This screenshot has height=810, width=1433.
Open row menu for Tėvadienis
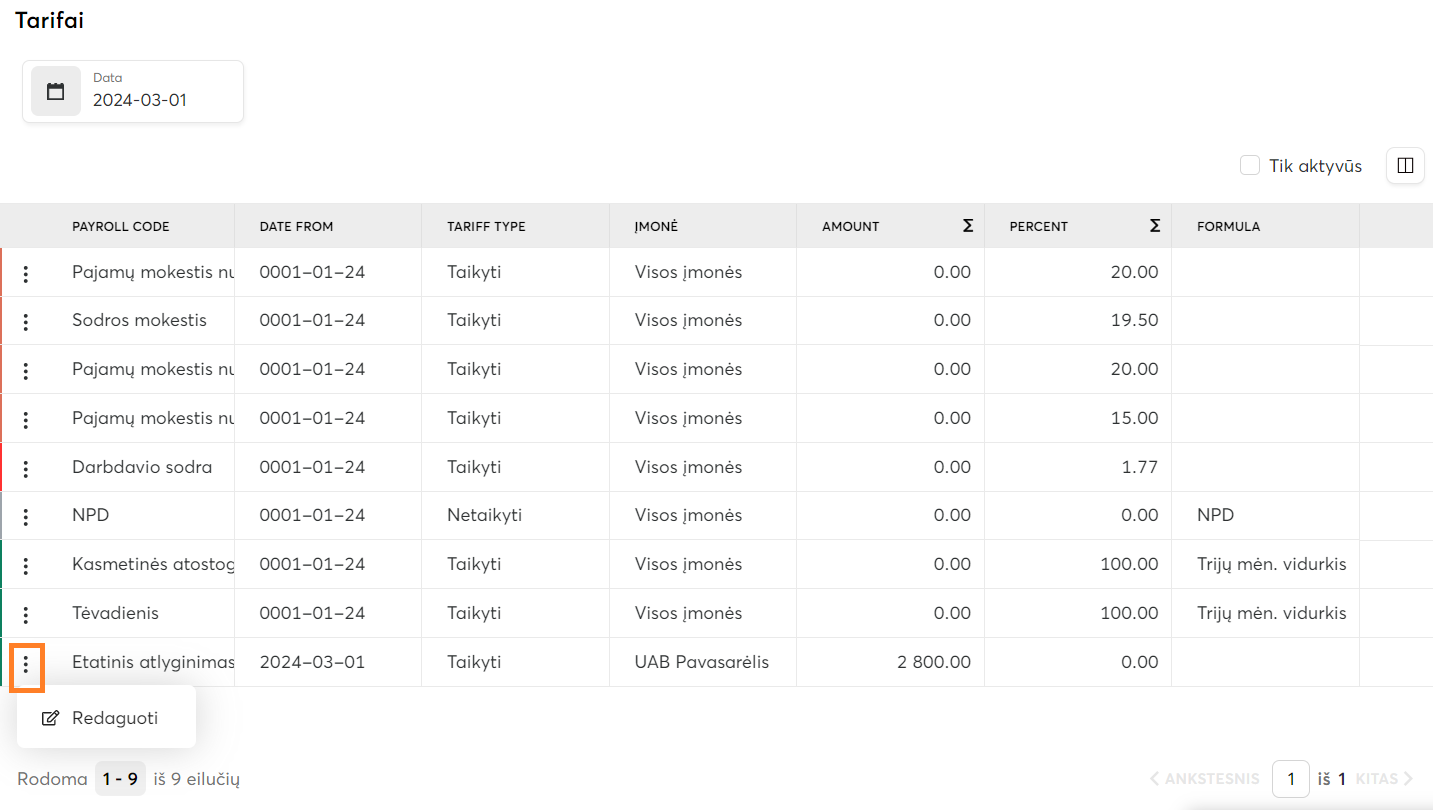(26, 614)
